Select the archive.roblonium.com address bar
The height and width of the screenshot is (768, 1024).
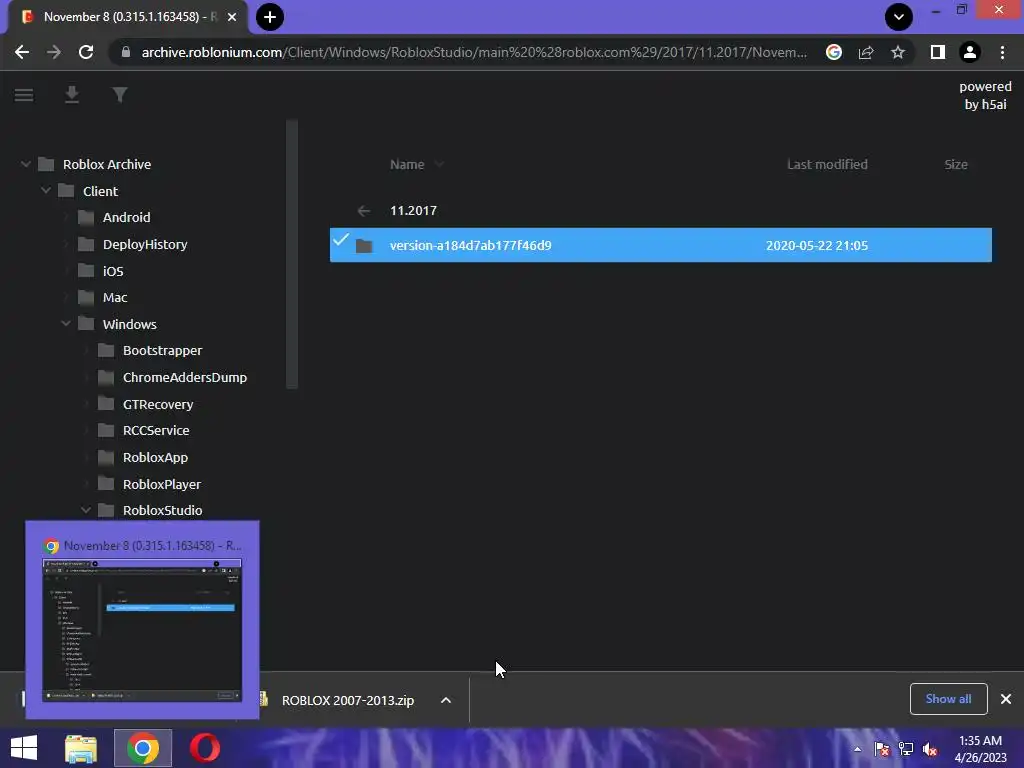coord(474,52)
